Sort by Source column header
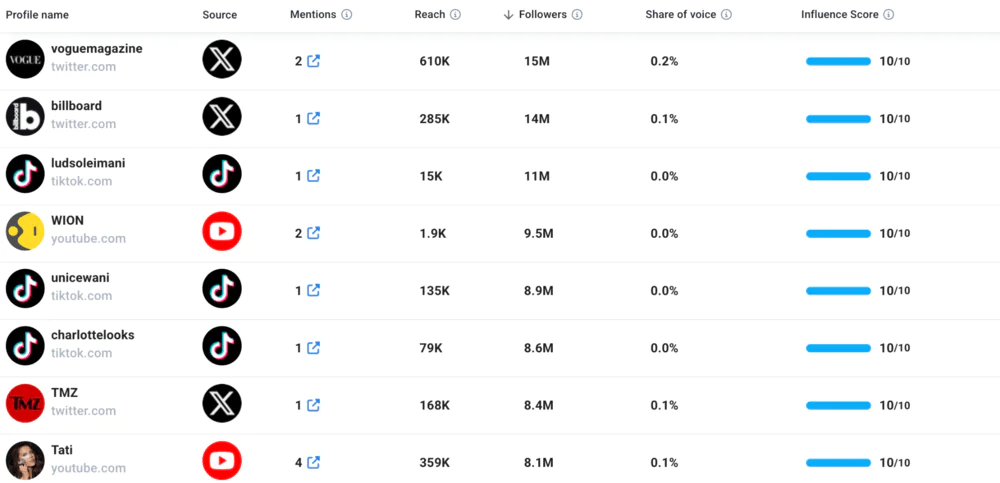1000x483 pixels. click(219, 15)
